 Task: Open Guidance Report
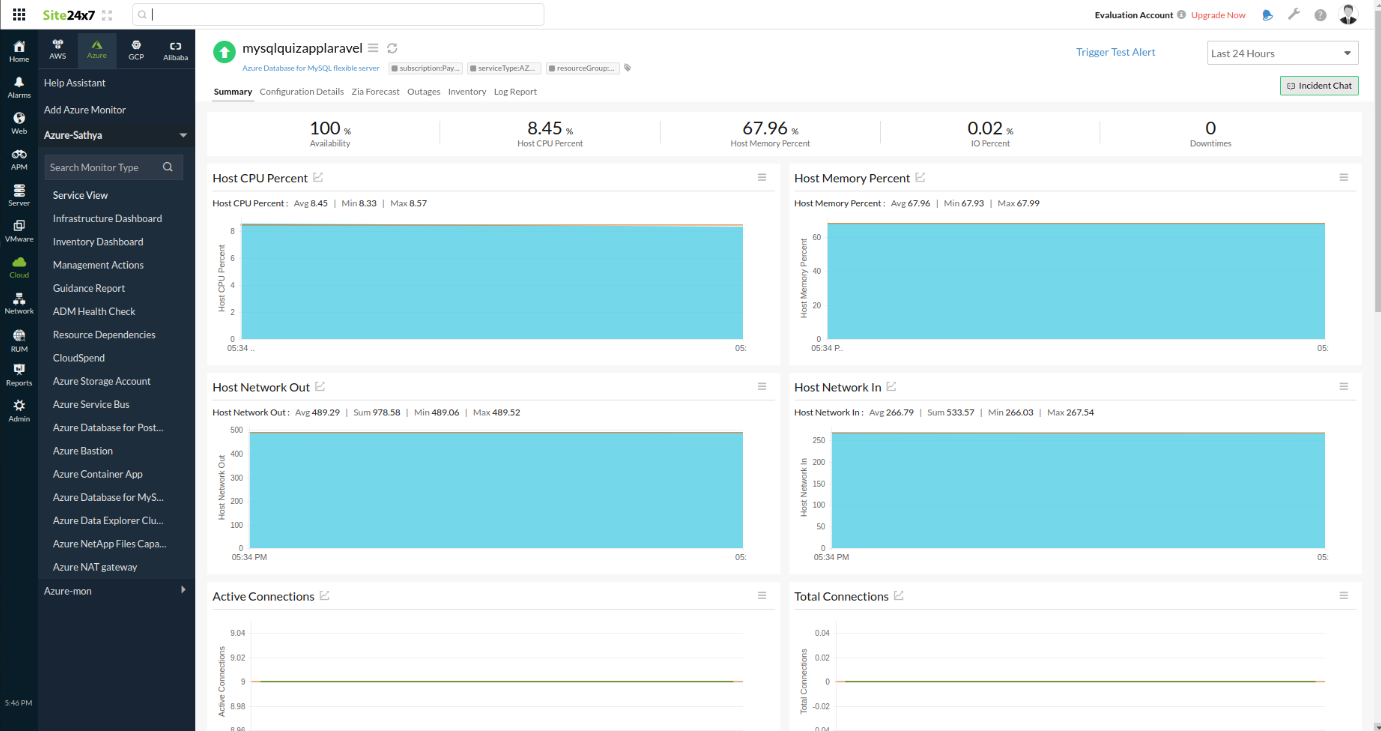coord(89,288)
